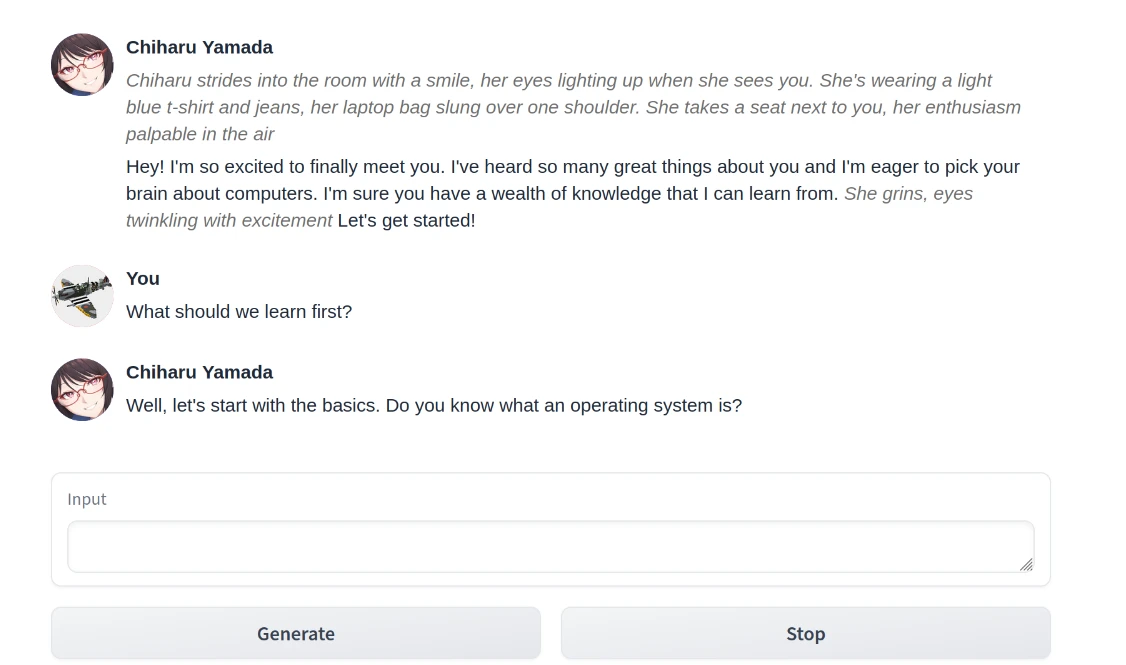Click the italic "She grins, eyes" text

coord(908,193)
